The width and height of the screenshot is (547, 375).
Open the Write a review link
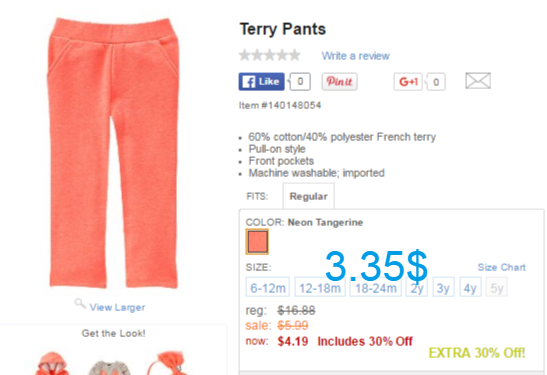pos(355,56)
